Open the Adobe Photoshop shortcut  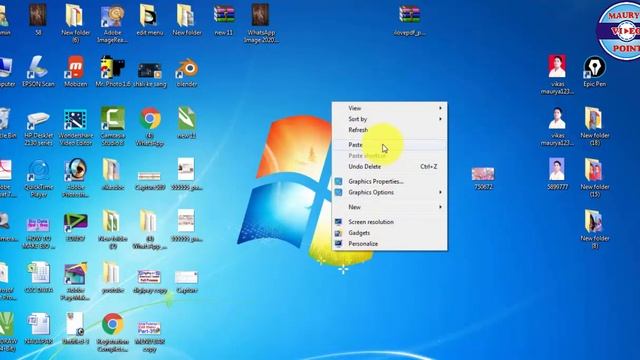click(76, 178)
